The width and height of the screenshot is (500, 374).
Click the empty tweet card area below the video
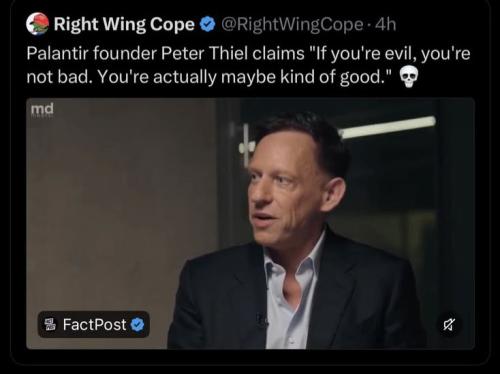click(x=250, y=357)
